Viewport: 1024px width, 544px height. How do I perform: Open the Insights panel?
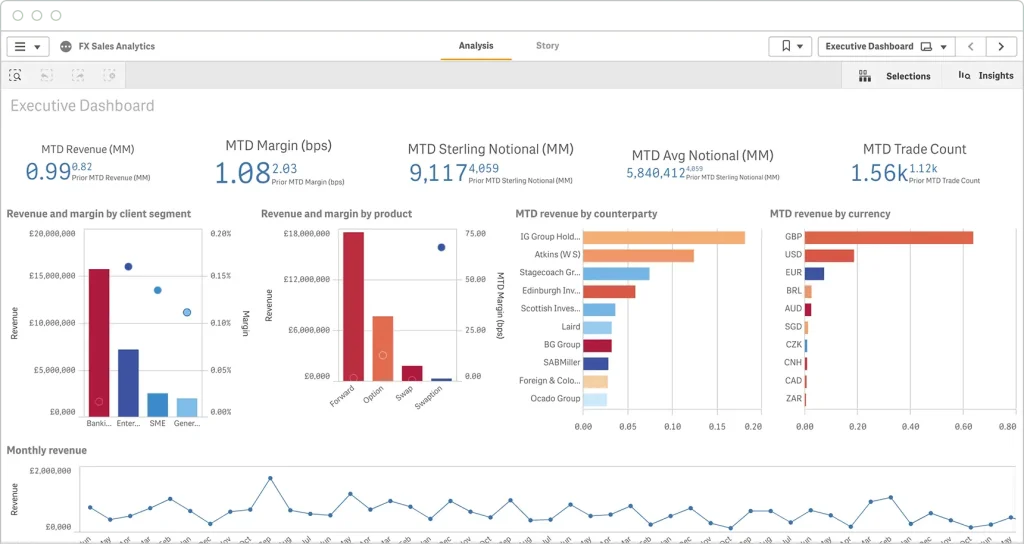click(x=985, y=76)
